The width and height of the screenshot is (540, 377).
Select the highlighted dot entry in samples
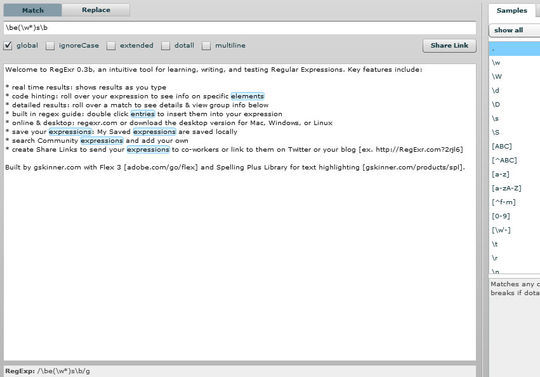(515, 49)
